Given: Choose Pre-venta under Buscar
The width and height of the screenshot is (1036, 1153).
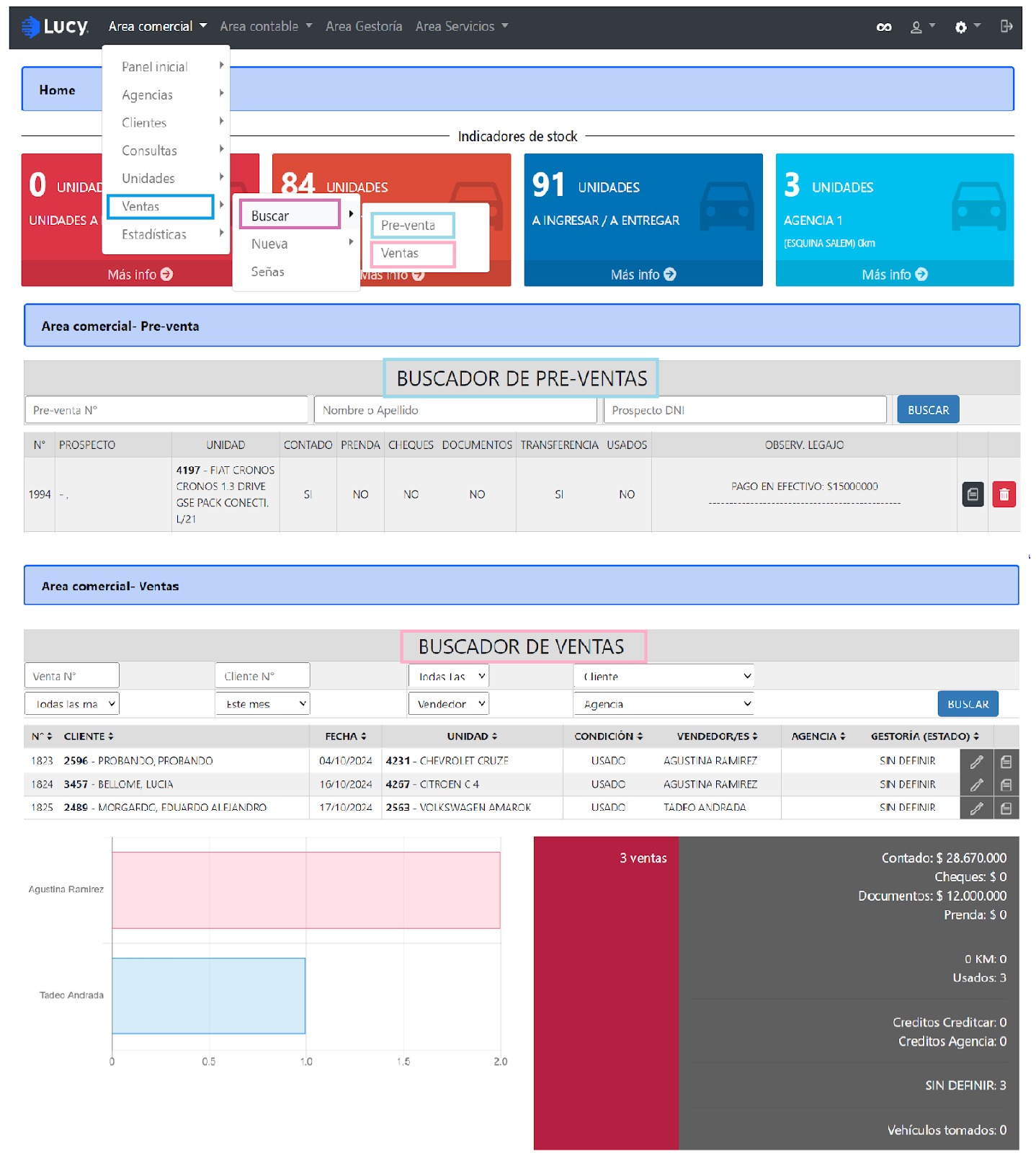Looking at the screenshot, I should pos(413,226).
